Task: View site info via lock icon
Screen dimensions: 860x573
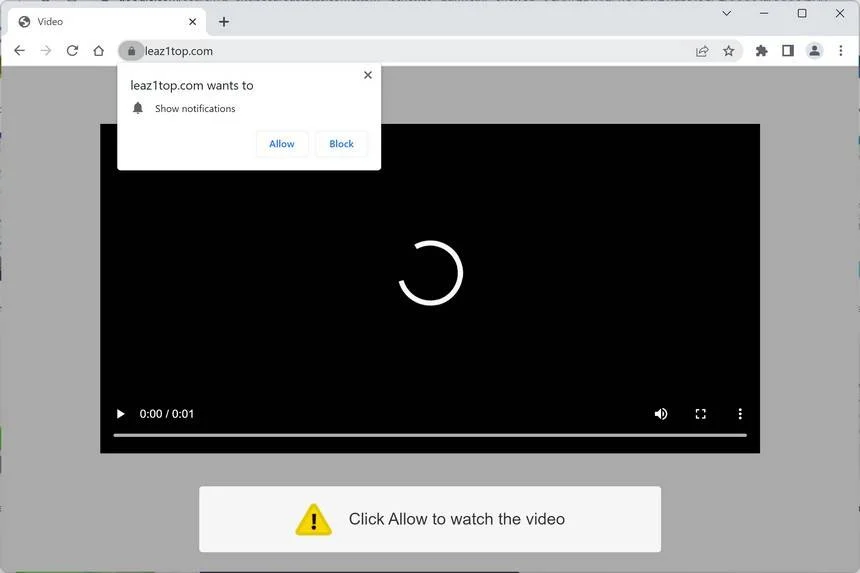Action: pyautogui.click(x=131, y=51)
